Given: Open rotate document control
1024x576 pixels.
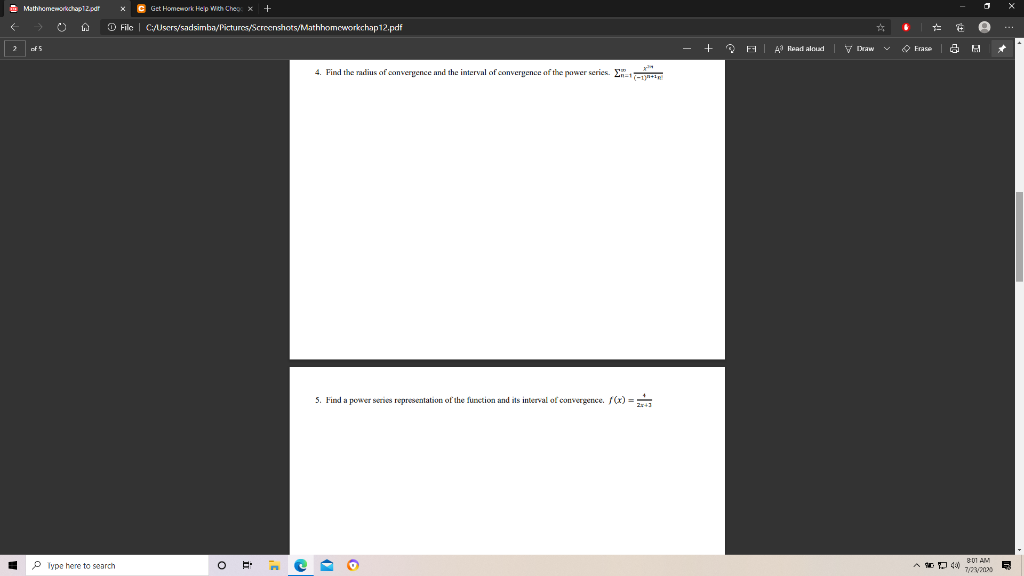Looking at the screenshot, I should point(730,48).
